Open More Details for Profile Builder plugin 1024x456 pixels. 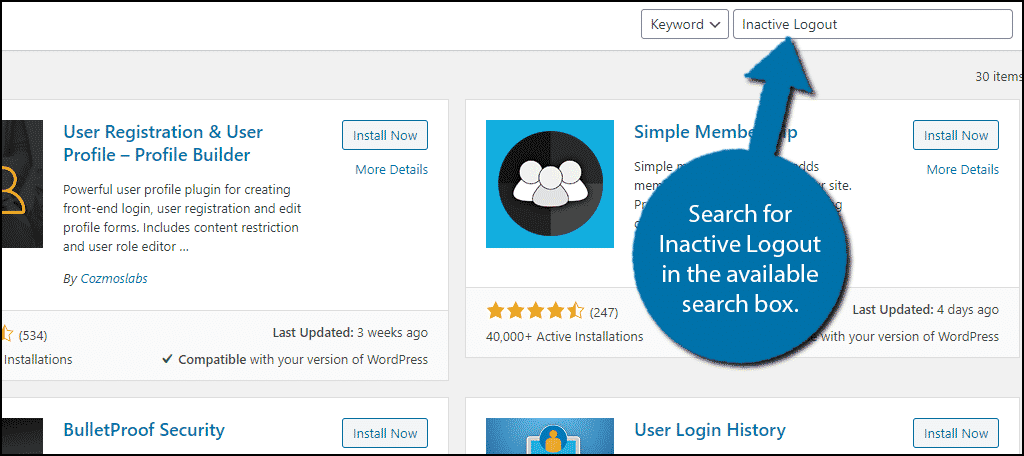391,169
